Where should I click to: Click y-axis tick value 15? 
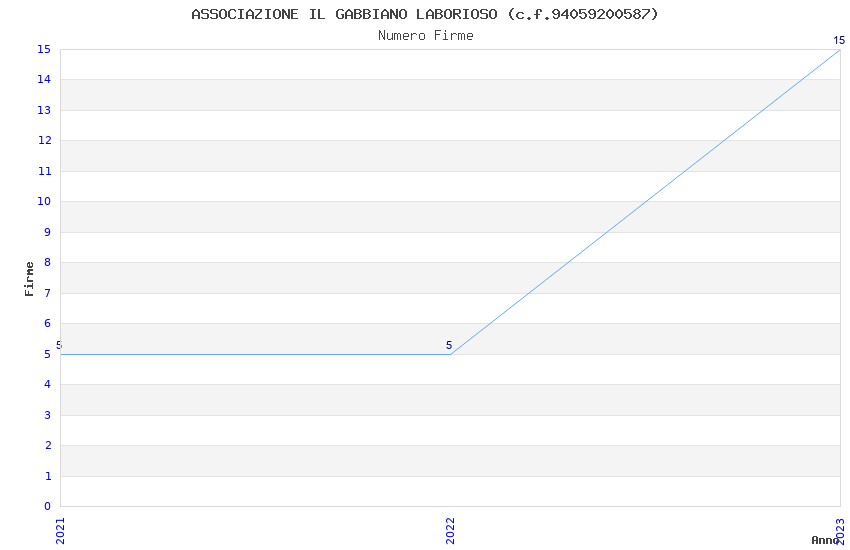click(44, 49)
